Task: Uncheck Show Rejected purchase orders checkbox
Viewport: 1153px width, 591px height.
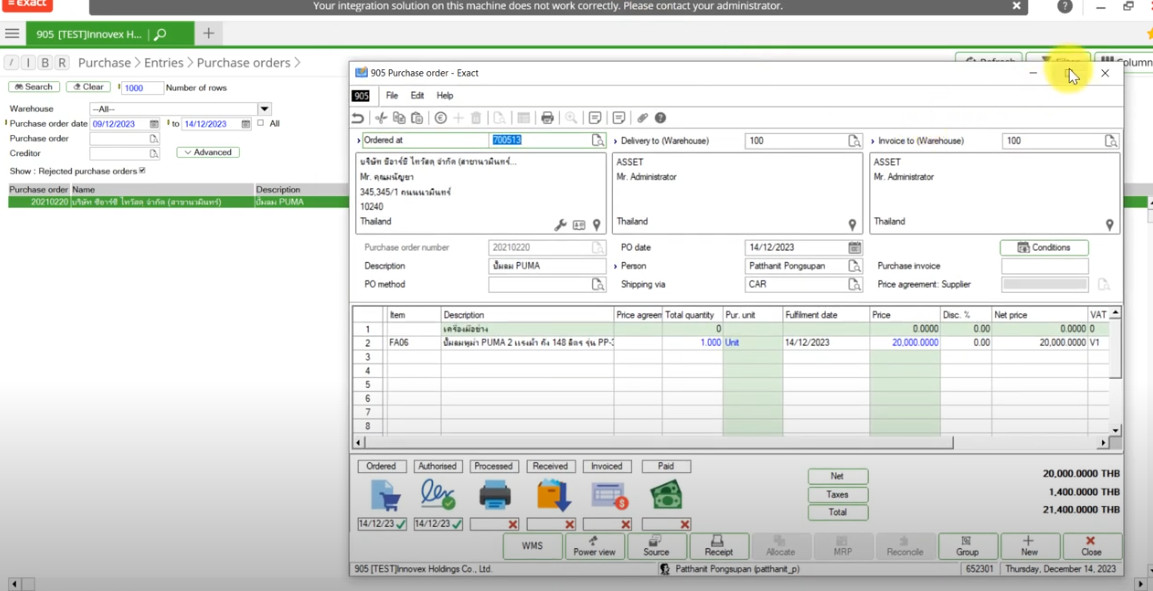Action: [x=142, y=171]
